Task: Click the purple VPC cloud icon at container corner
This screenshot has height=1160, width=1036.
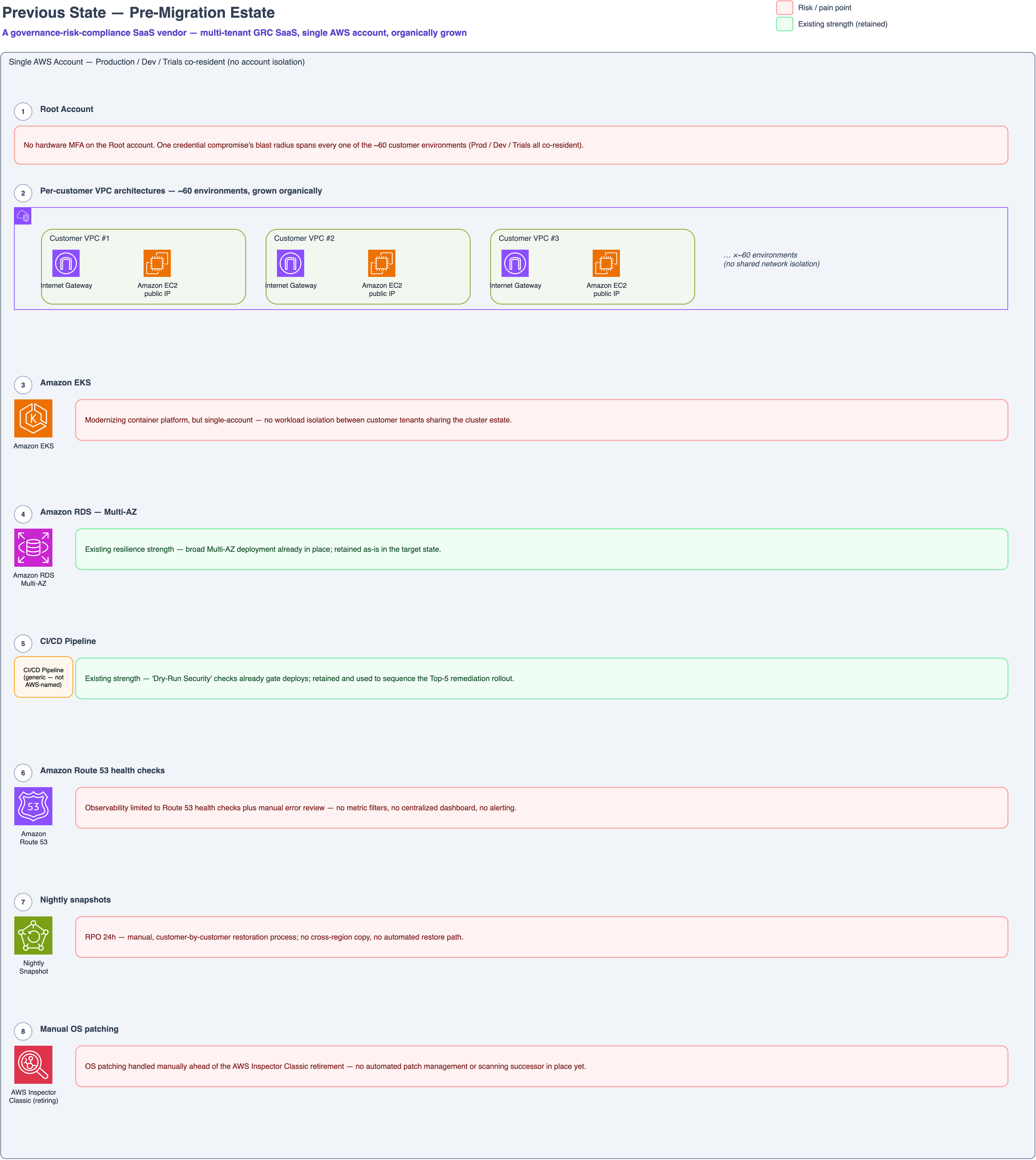Action: (x=23, y=216)
